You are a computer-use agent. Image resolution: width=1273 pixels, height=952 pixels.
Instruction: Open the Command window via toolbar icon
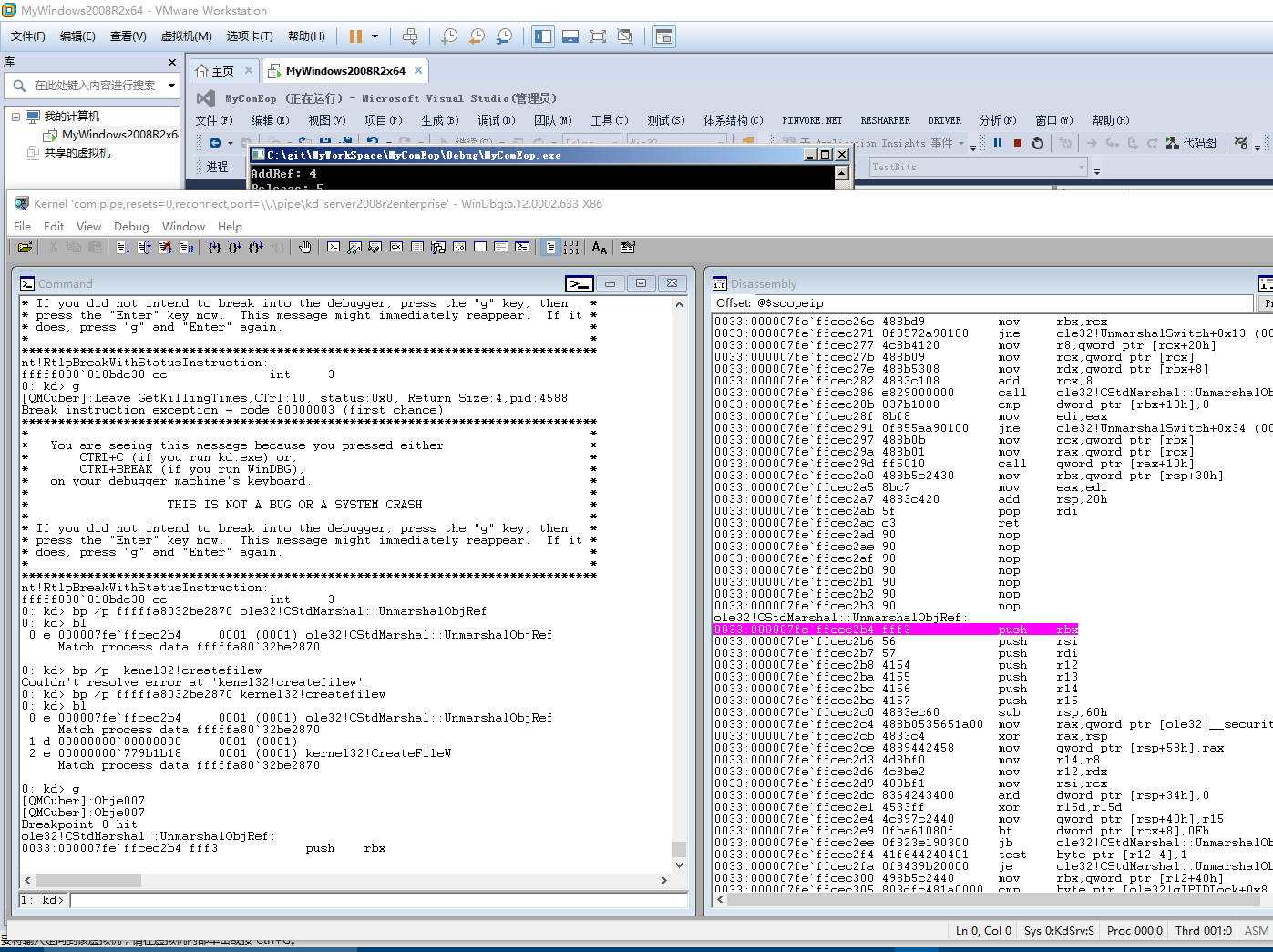coord(334,247)
